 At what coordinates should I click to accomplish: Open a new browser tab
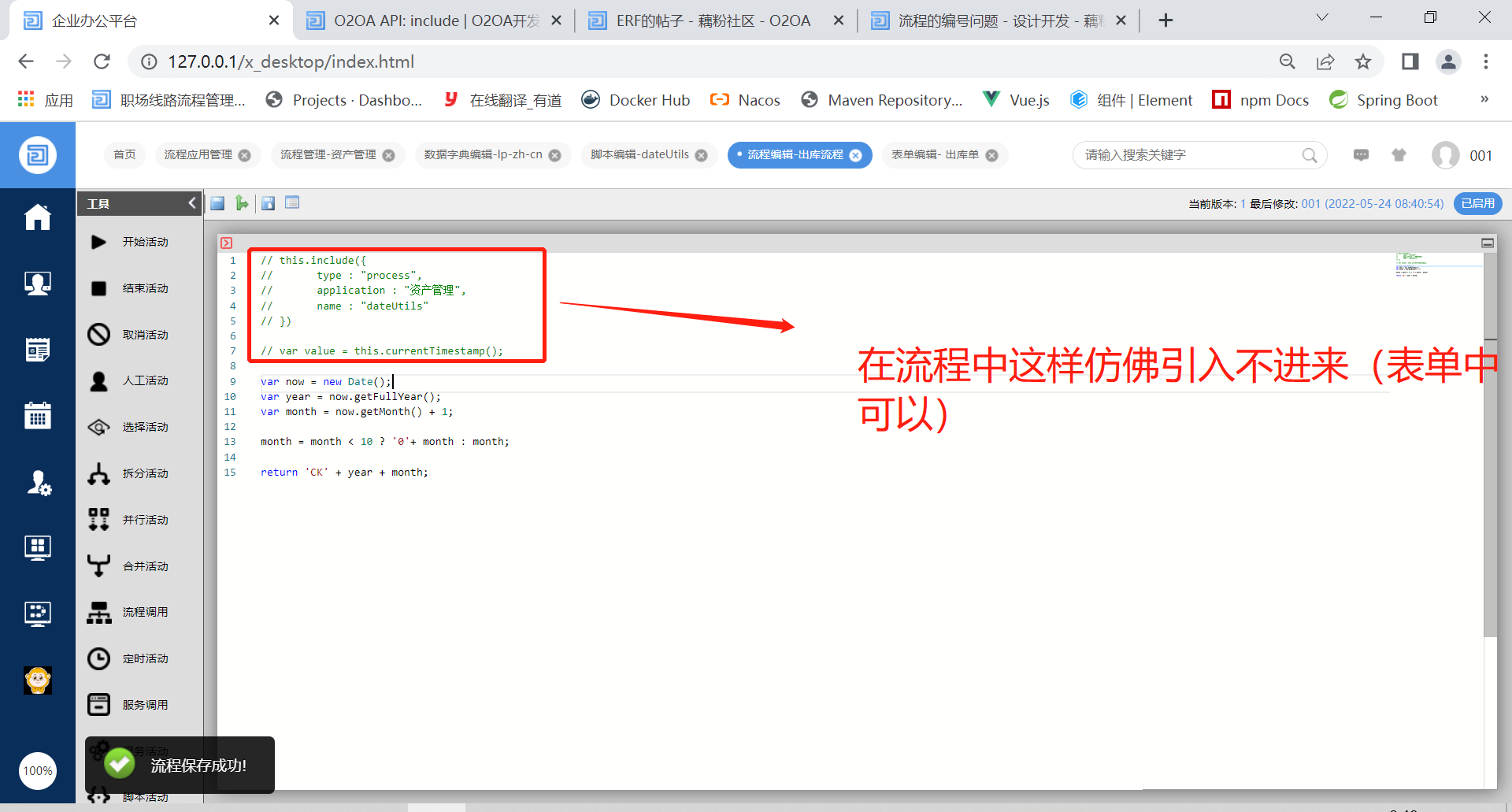click(x=1166, y=20)
